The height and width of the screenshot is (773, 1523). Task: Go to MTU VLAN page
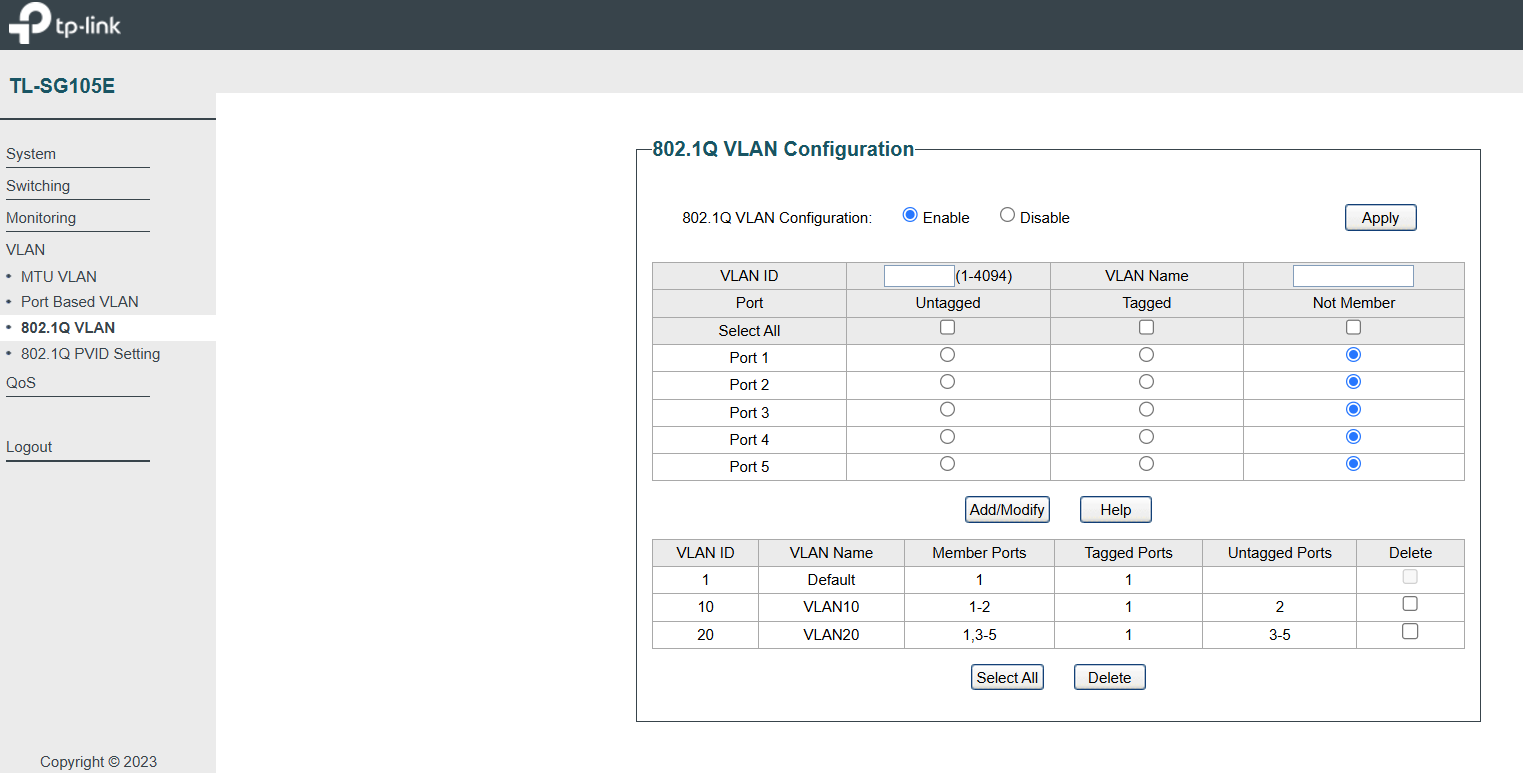(x=59, y=277)
